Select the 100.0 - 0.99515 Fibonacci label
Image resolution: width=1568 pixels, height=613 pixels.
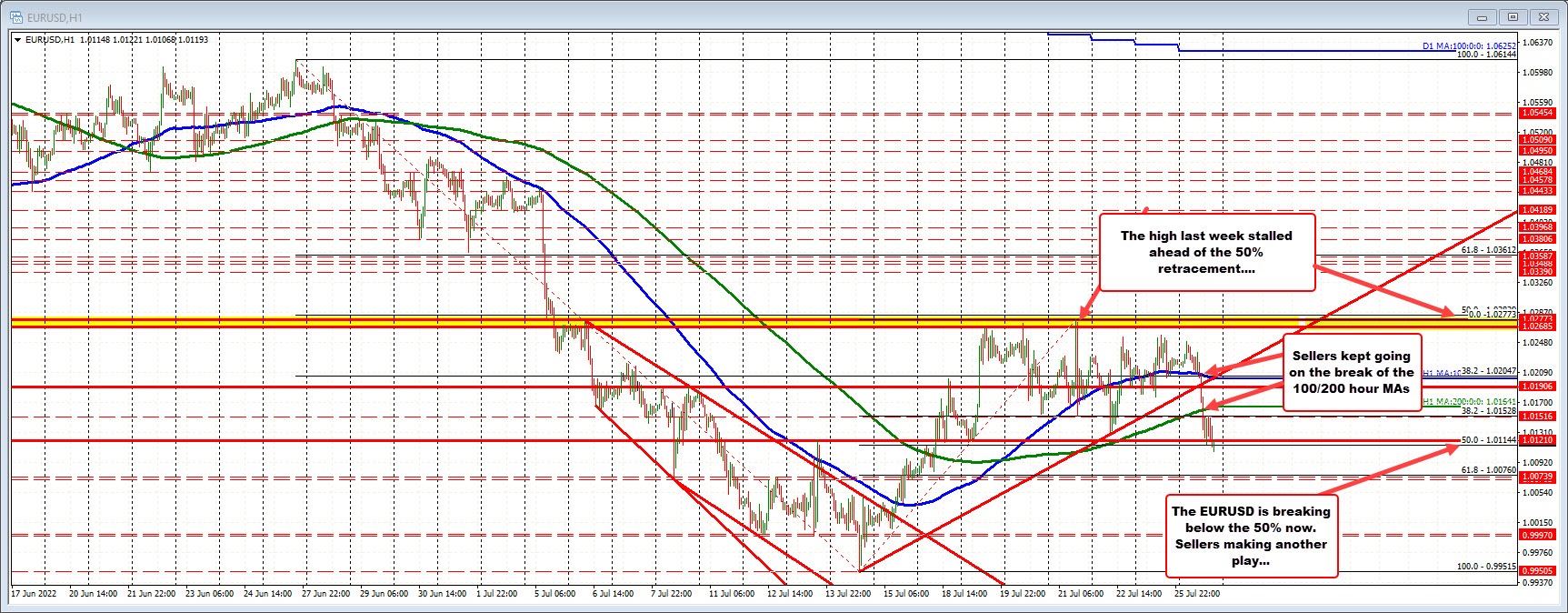(1486, 566)
